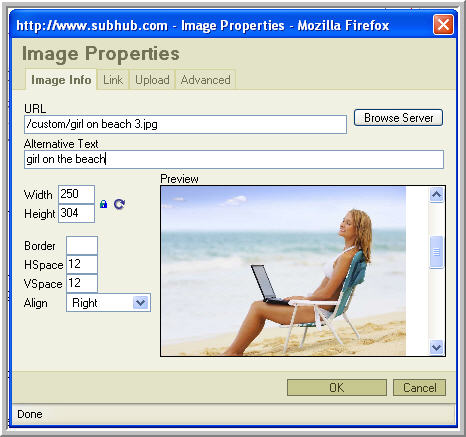Select the Image Info tab
Viewport: 466px width, 437px height.
coord(61,80)
